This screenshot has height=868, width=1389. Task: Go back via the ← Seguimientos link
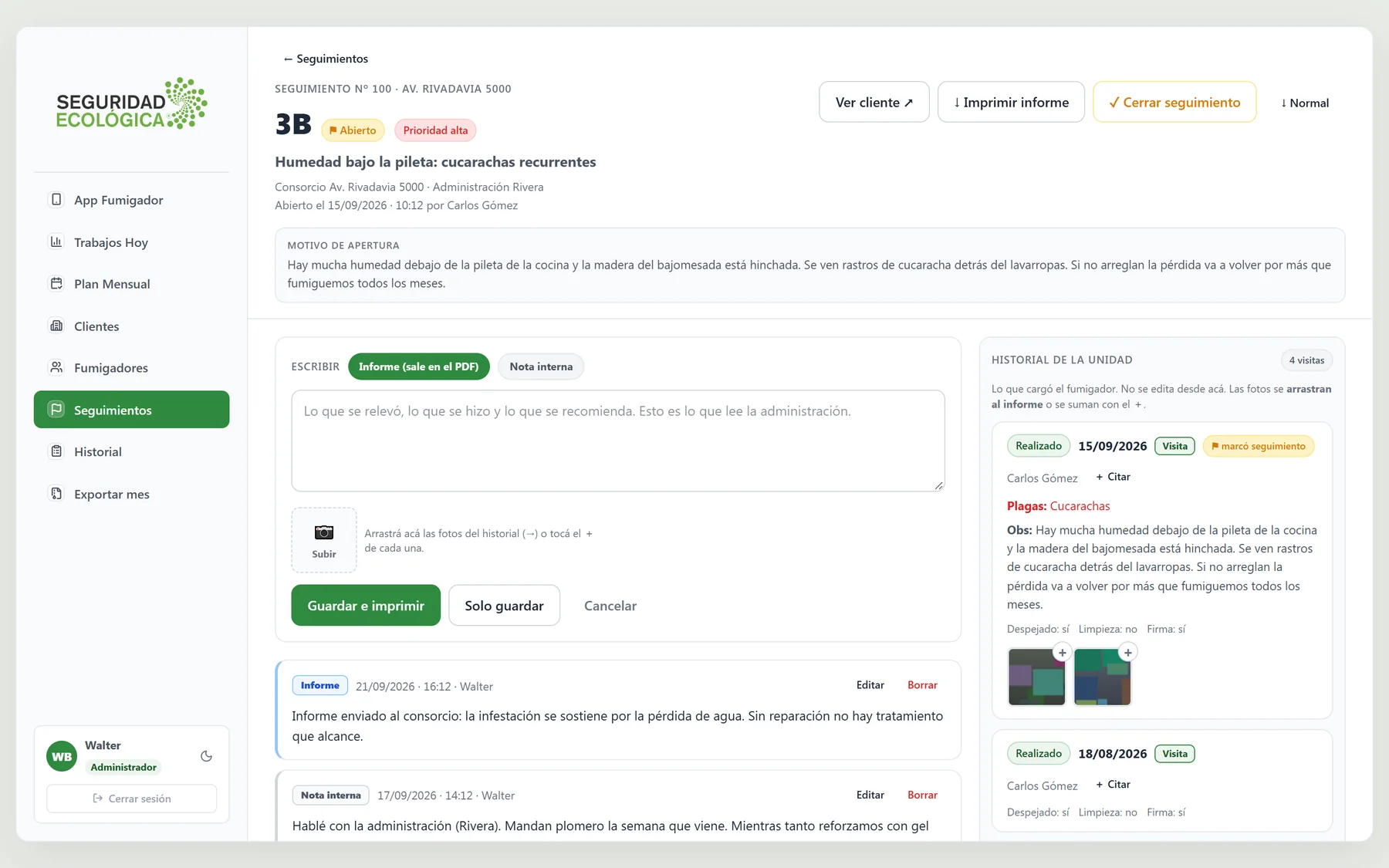pyautogui.click(x=326, y=59)
